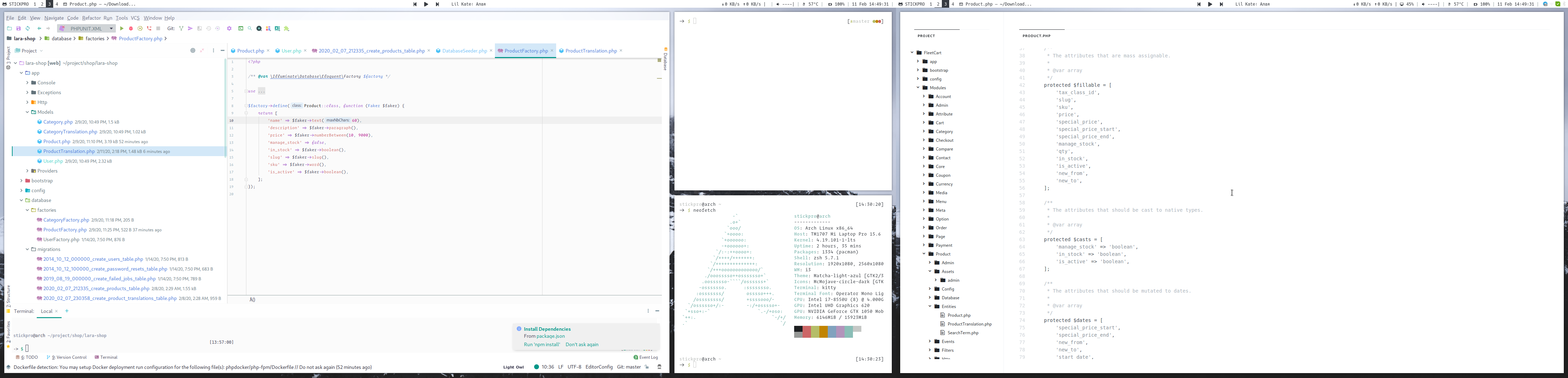This screenshot has height=378, width=1568.
Task: Open Project panel options three-dot menu
Action: [x=213, y=50]
